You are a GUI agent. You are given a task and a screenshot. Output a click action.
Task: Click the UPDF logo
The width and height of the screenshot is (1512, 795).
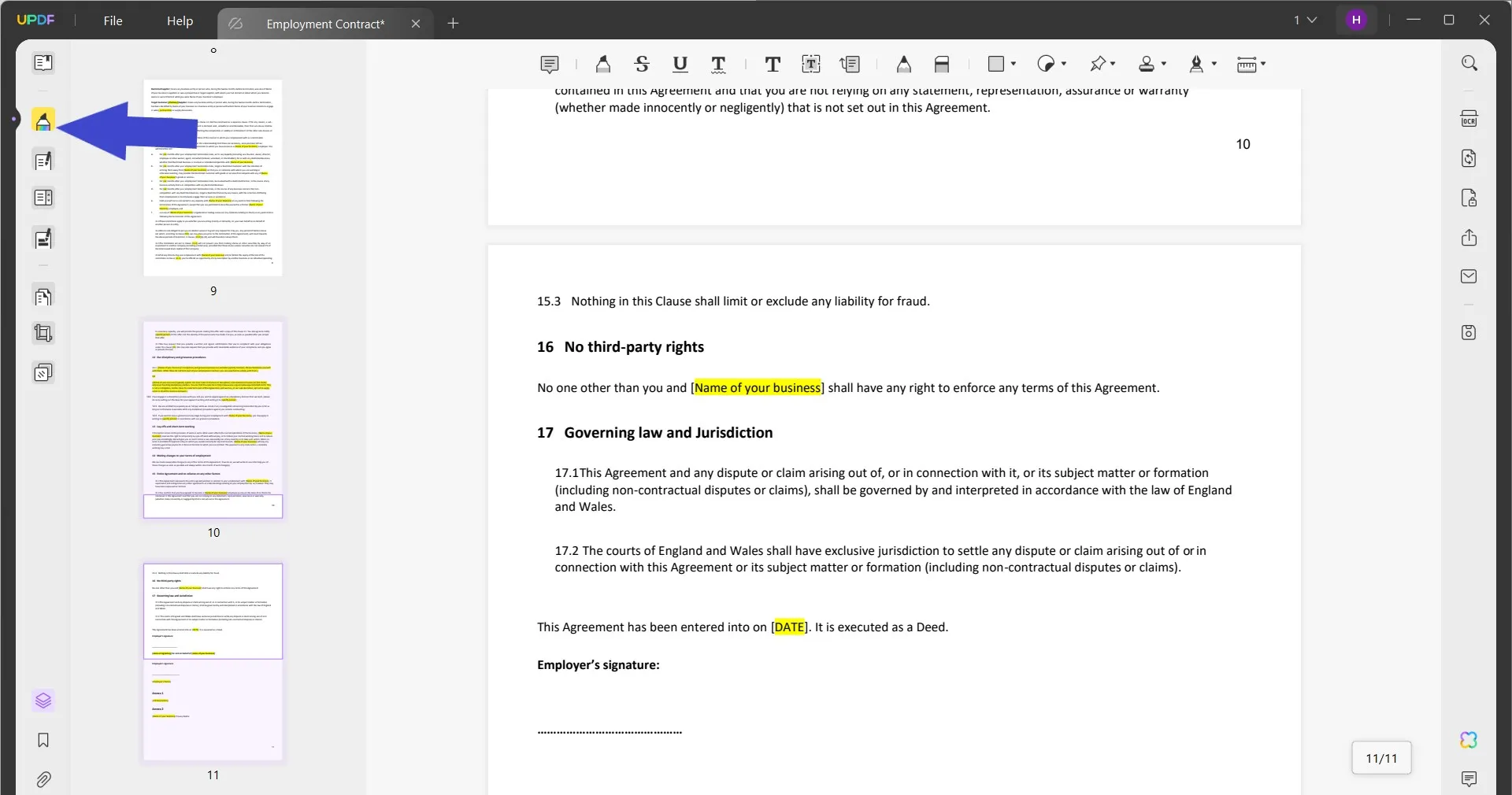35,20
